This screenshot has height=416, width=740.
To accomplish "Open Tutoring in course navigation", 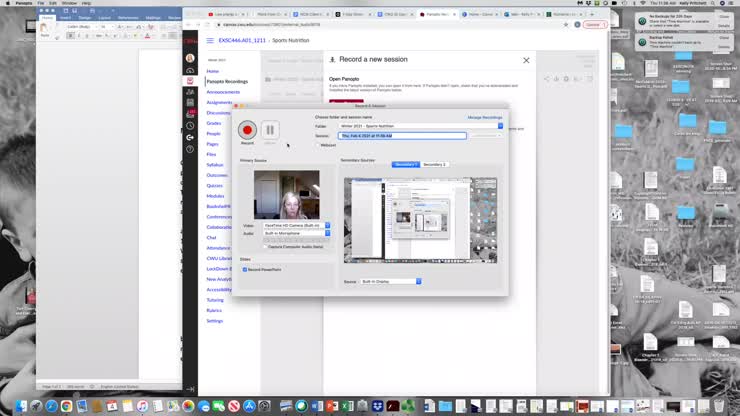I will (215, 300).
